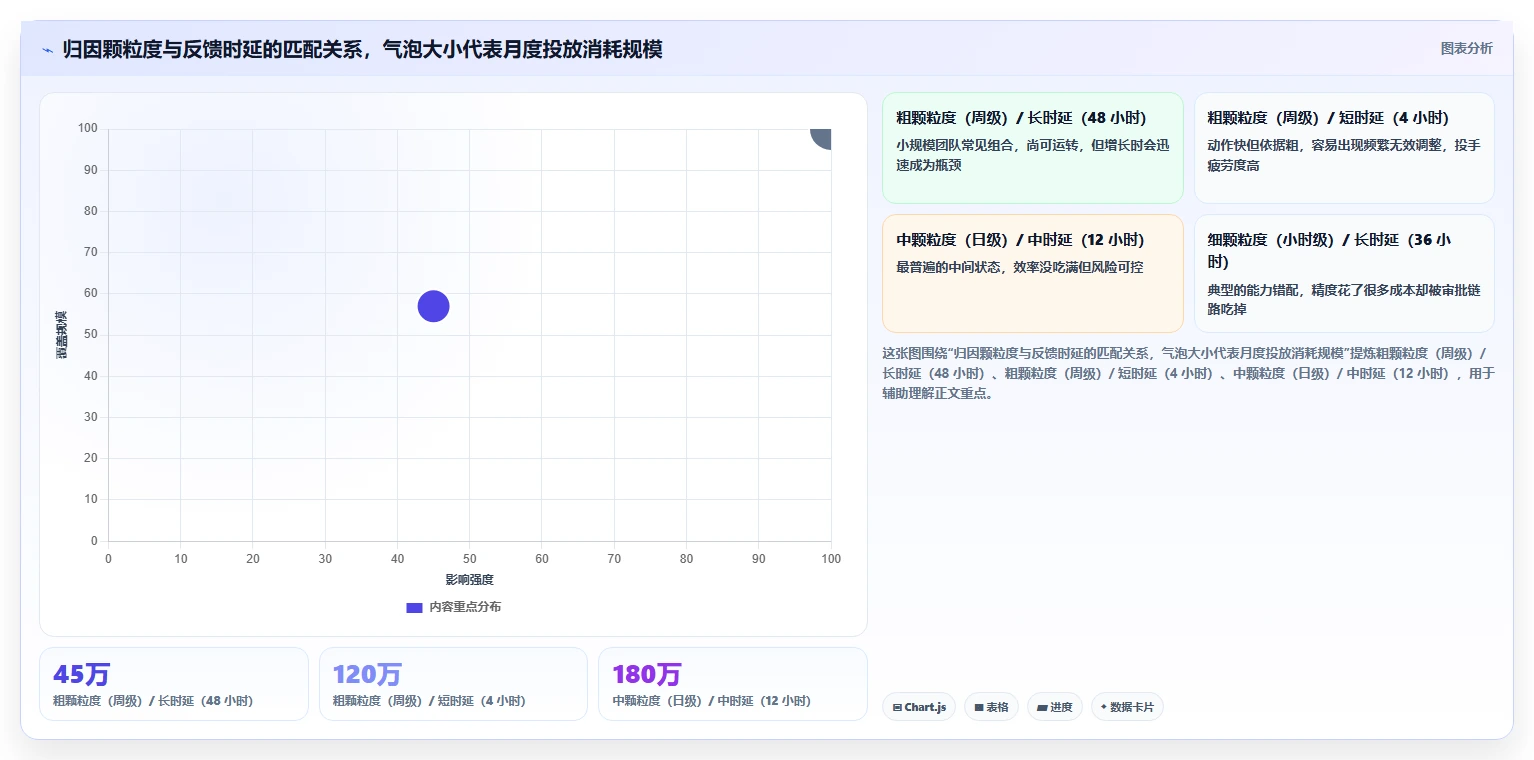Open the 粗颗粒度 / 短时延 (4 小时) card

point(1344,148)
